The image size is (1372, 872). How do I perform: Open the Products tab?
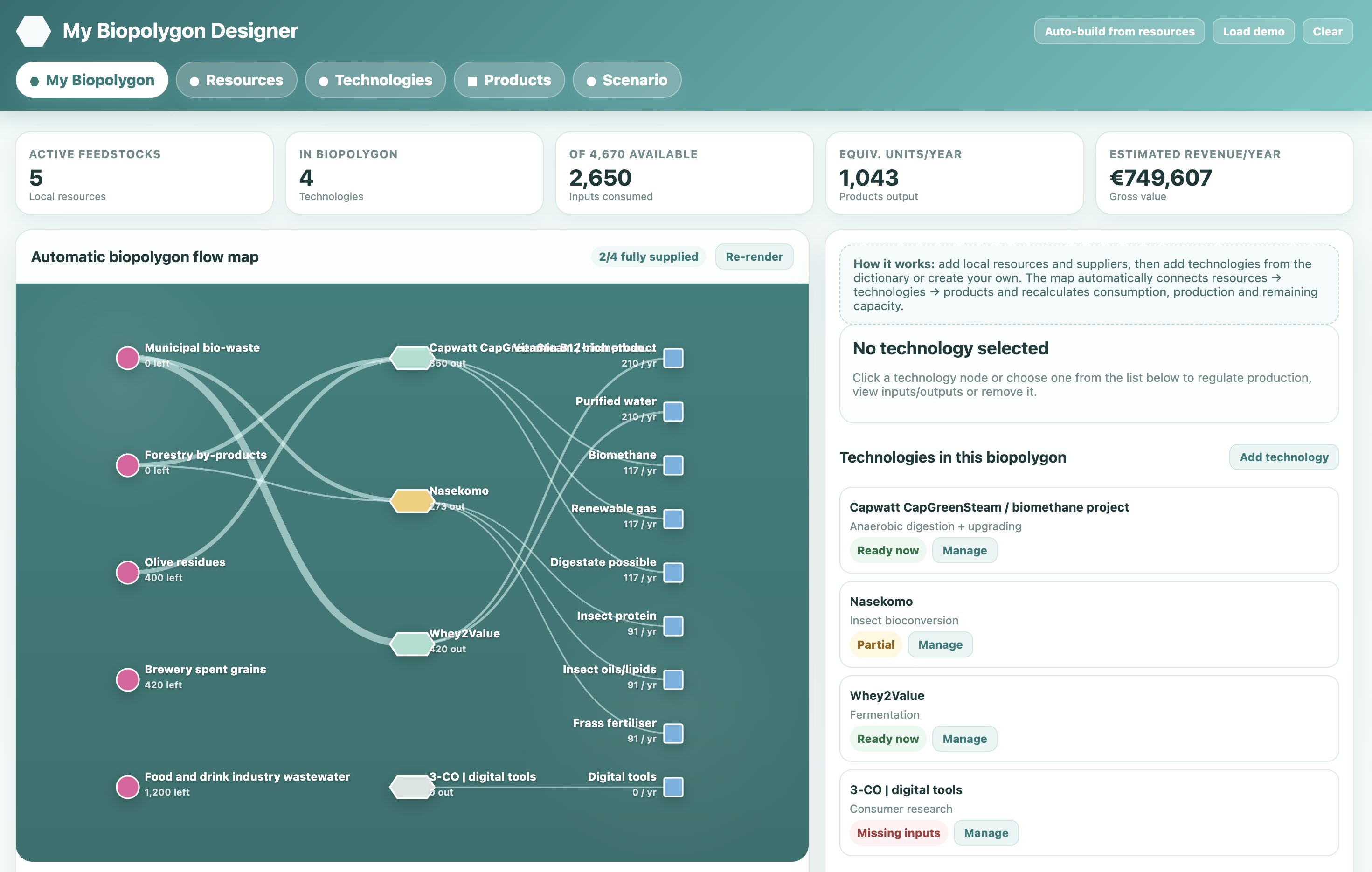(509, 80)
